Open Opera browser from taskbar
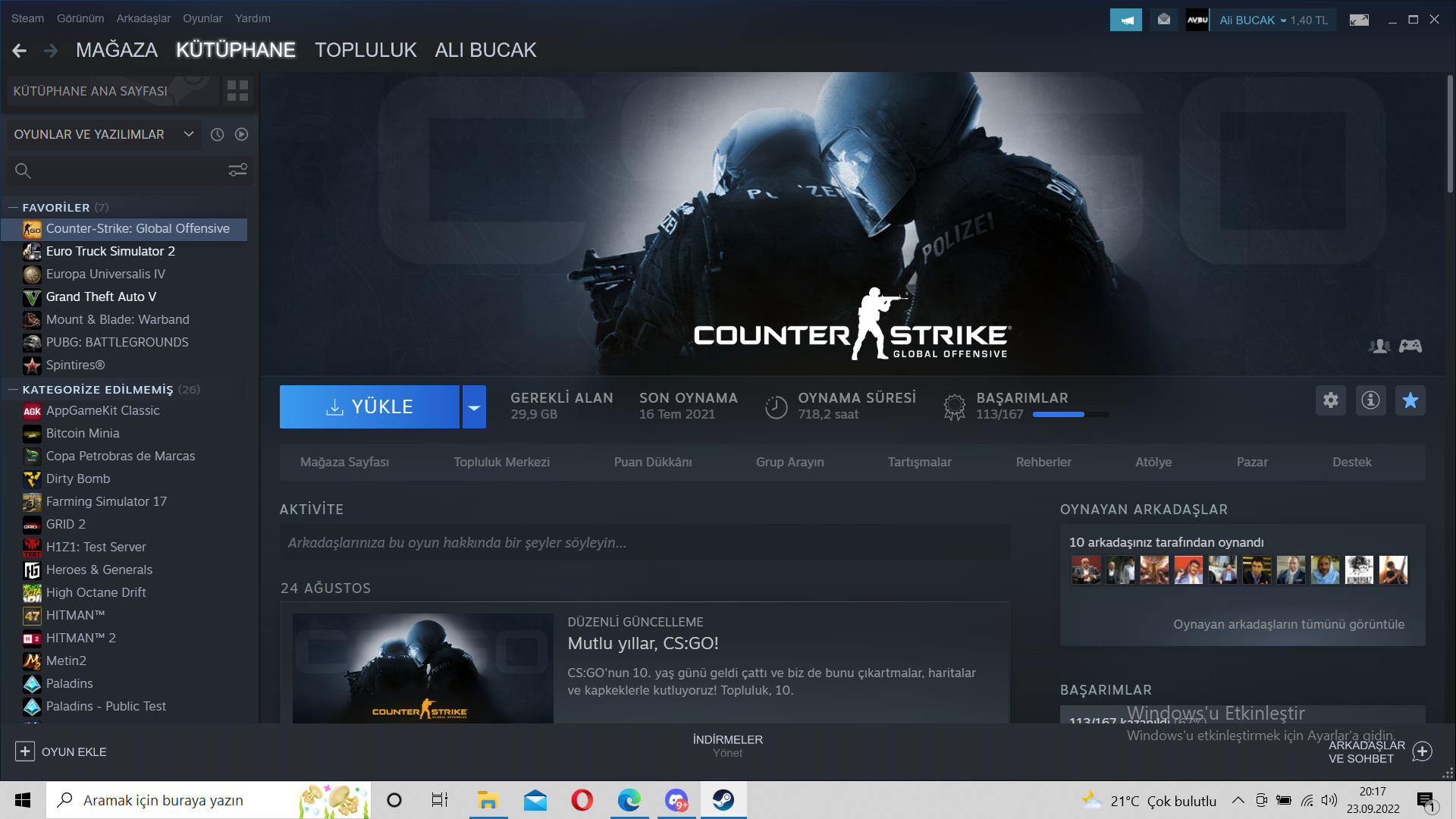 582,800
